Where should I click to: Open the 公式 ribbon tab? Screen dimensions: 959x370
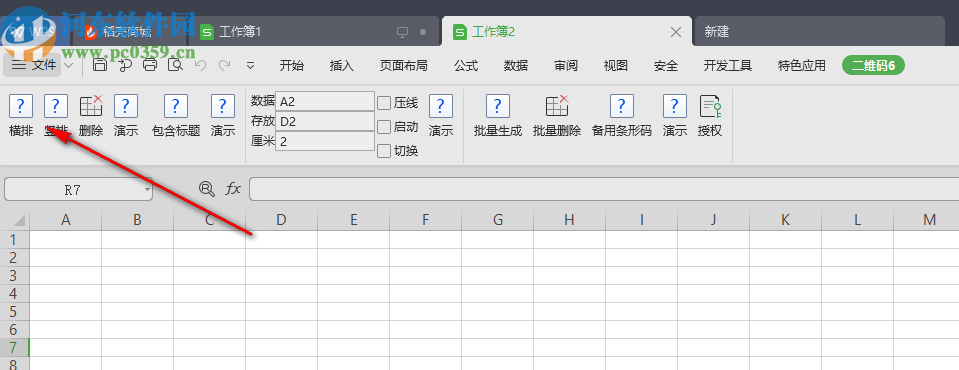466,65
